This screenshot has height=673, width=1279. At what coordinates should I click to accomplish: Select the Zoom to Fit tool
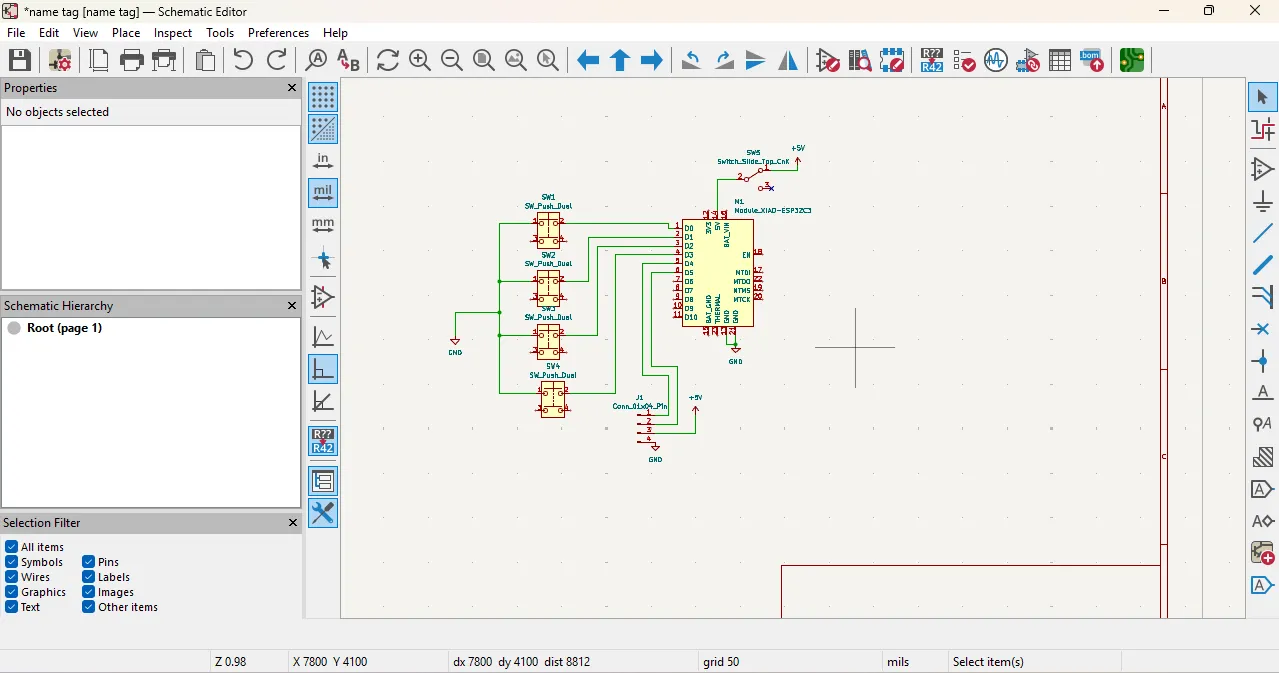tap(484, 61)
